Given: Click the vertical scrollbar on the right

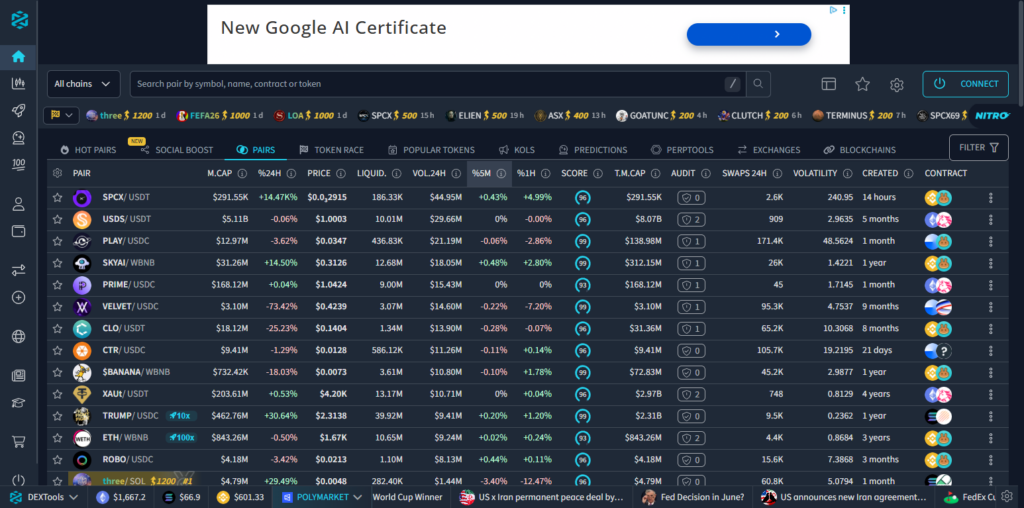Looking at the screenshot, I should [x=1020, y=52].
